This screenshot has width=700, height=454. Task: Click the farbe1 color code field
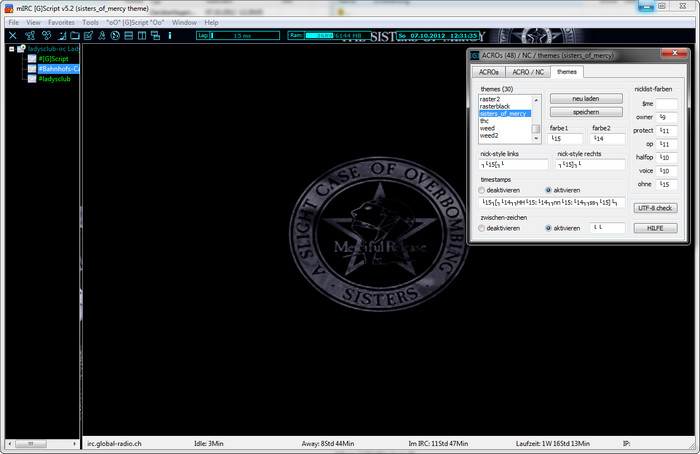click(565, 139)
